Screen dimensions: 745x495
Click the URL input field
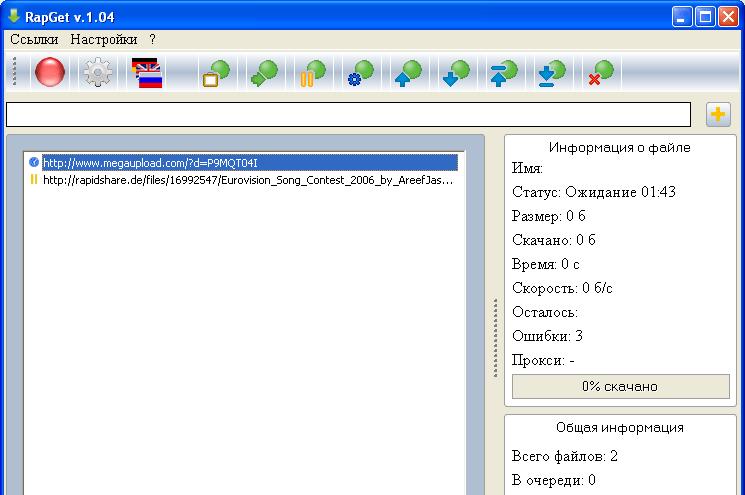tap(348, 114)
